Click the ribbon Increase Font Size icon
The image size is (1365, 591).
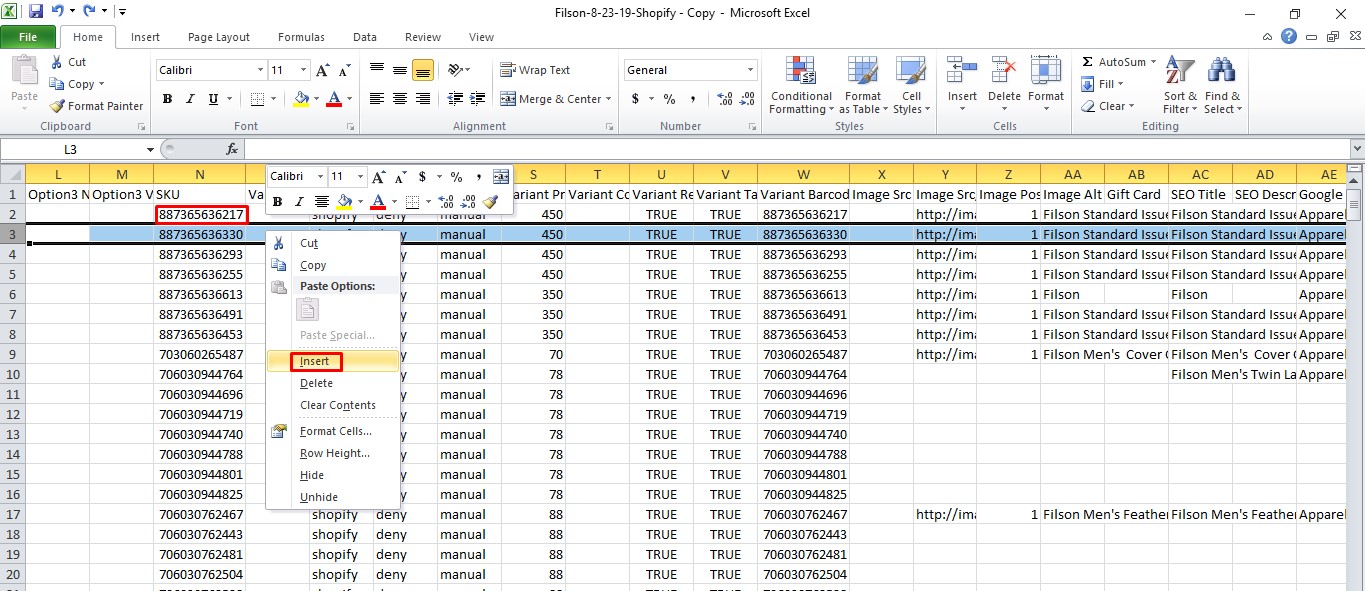tap(322, 70)
